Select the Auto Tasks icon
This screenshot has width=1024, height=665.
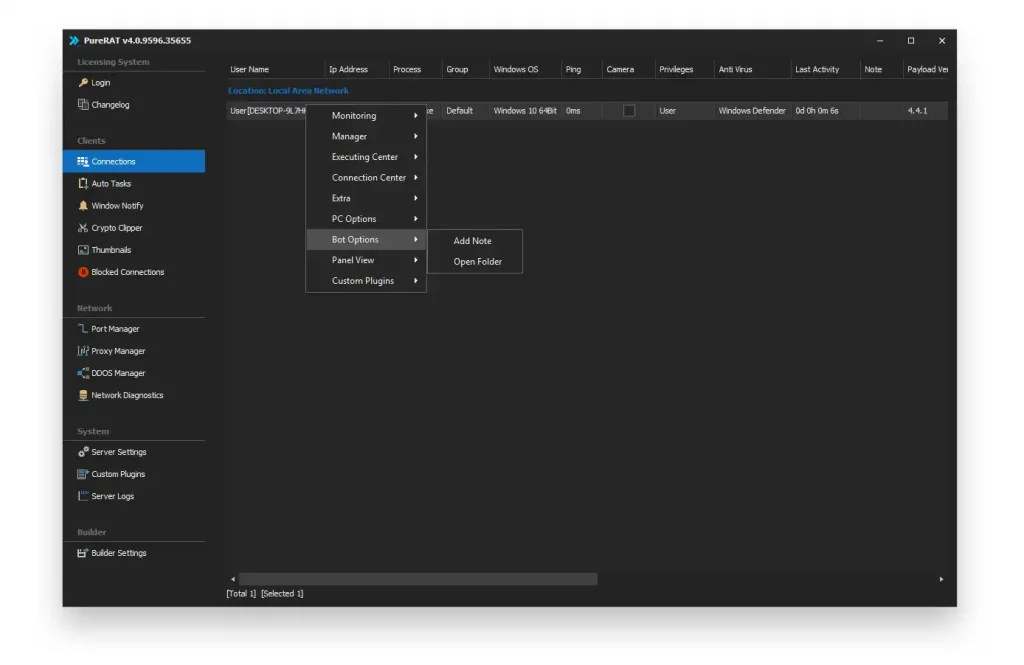point(83,184)
